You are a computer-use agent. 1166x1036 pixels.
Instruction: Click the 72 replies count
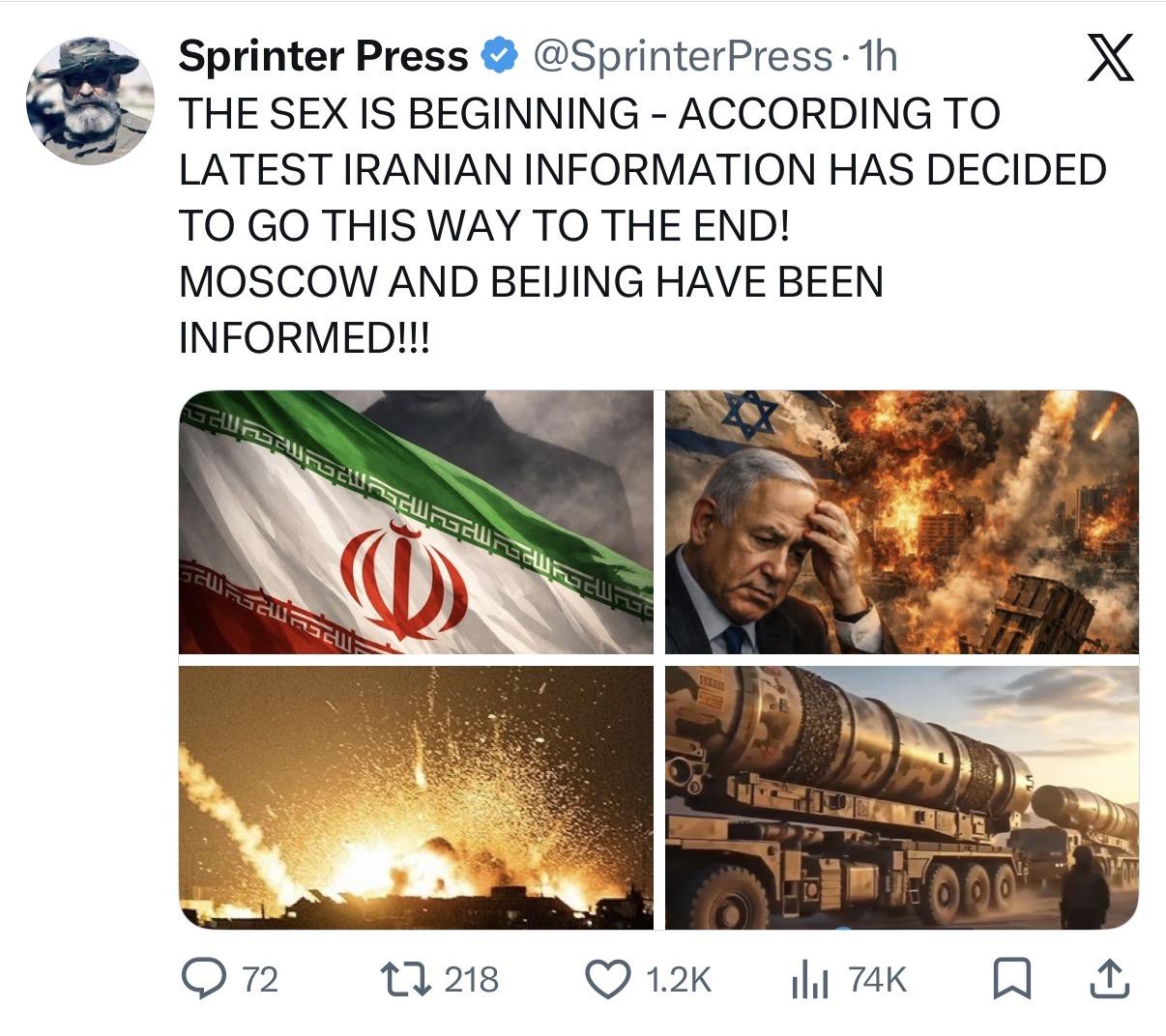[259, 980]
